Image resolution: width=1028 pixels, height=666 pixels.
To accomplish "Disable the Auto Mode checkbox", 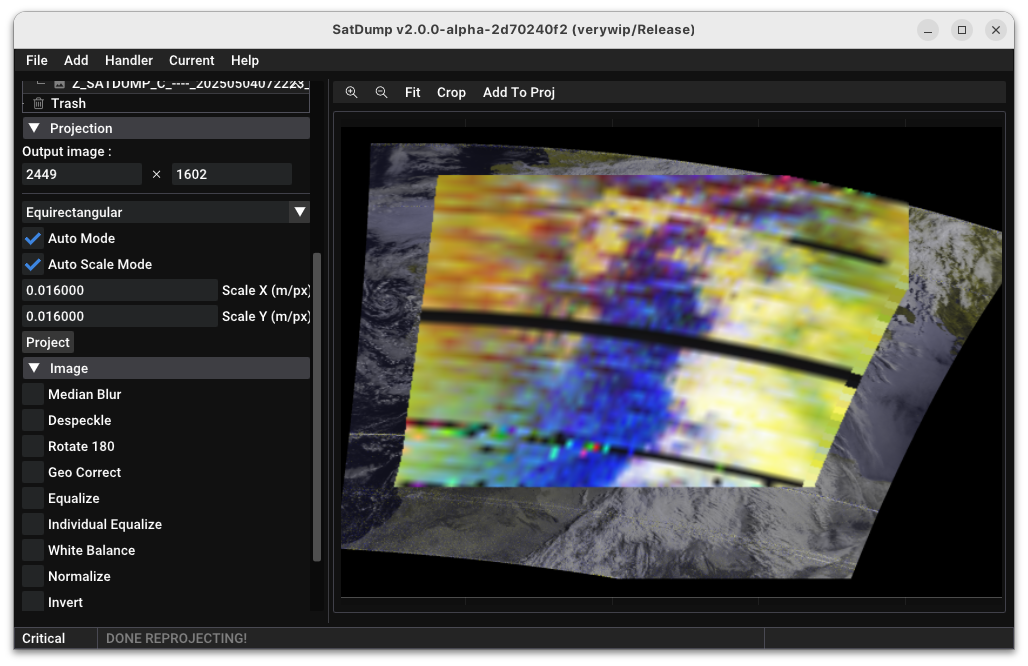I will click(33, 238).
